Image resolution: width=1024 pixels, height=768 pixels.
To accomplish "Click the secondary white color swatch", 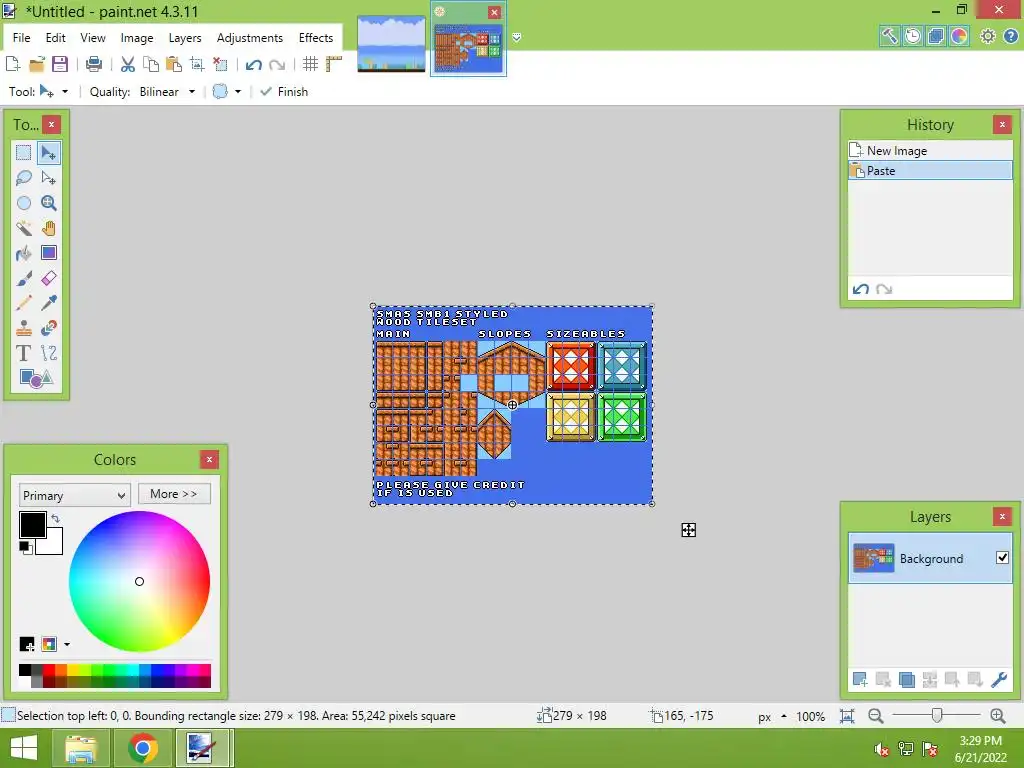I will [54, 545].
